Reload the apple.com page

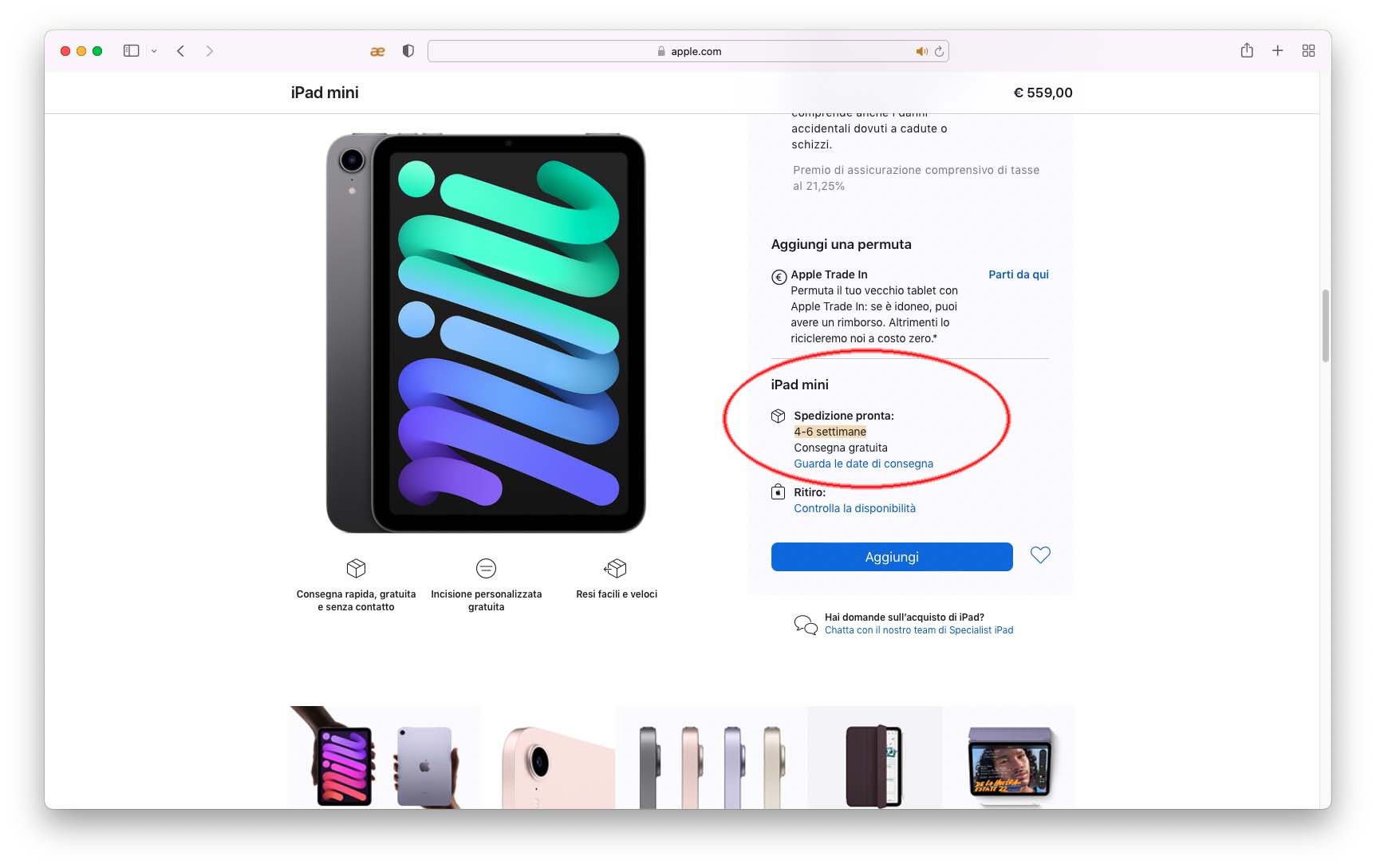[939, 51]
